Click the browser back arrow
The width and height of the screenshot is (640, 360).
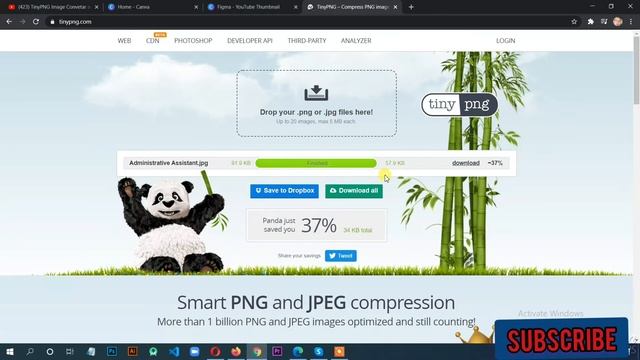tap(9, 22)
